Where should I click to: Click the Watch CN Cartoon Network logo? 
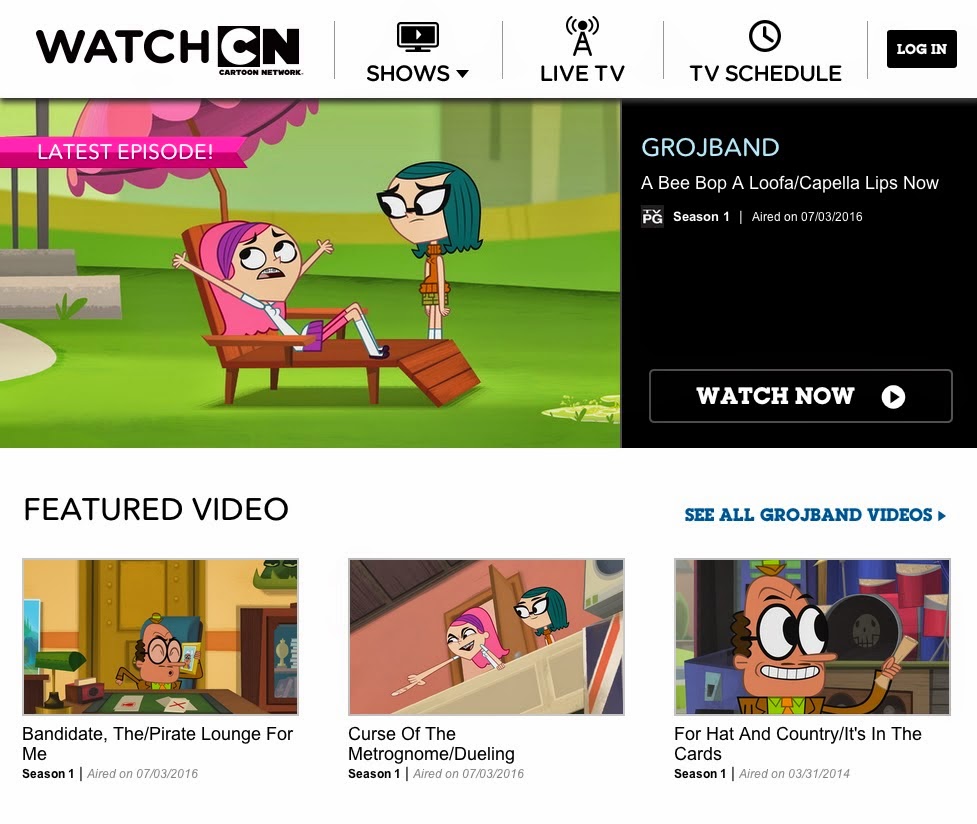point(169,50)
